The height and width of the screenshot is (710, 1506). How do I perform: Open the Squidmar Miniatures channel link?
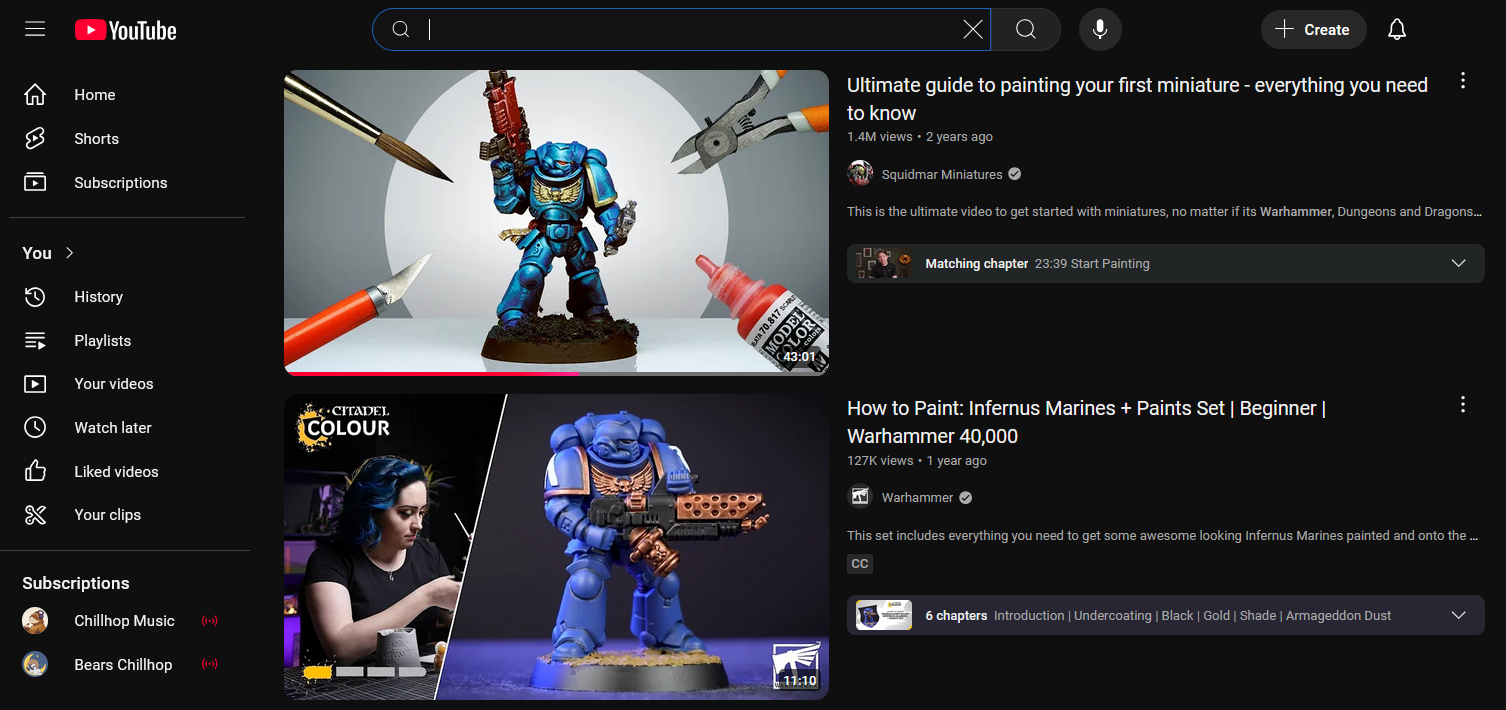coord(941,173)
